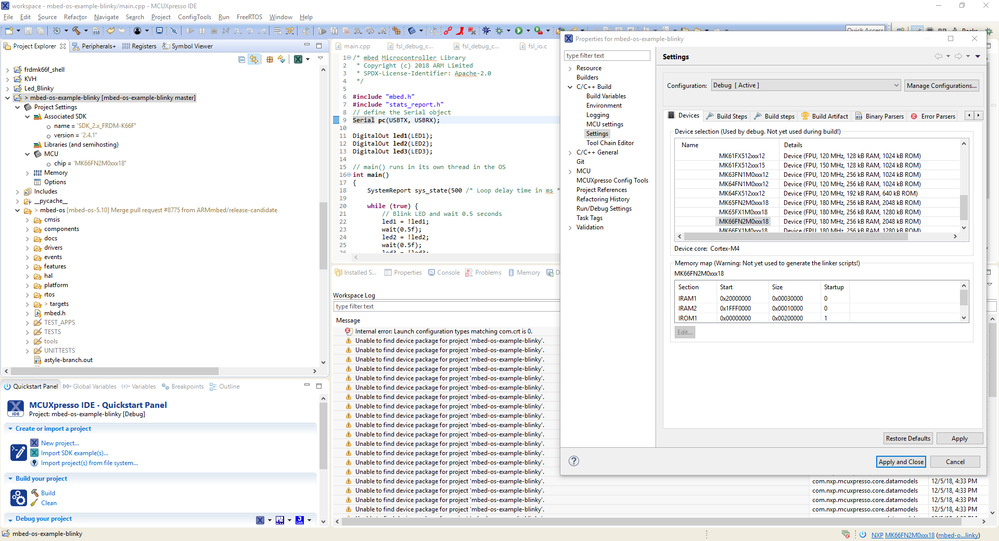Click the Apply and Close button
The image size is (999, 541).
900,462
